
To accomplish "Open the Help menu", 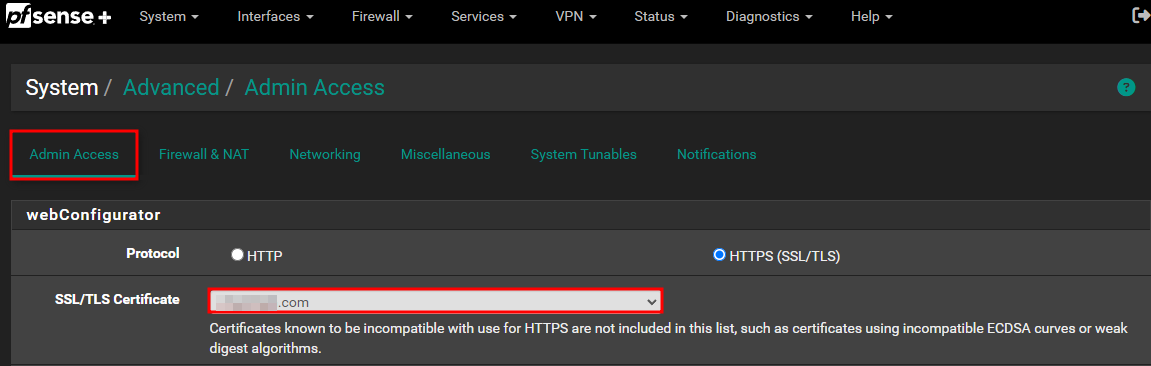I will pos(871,16).
